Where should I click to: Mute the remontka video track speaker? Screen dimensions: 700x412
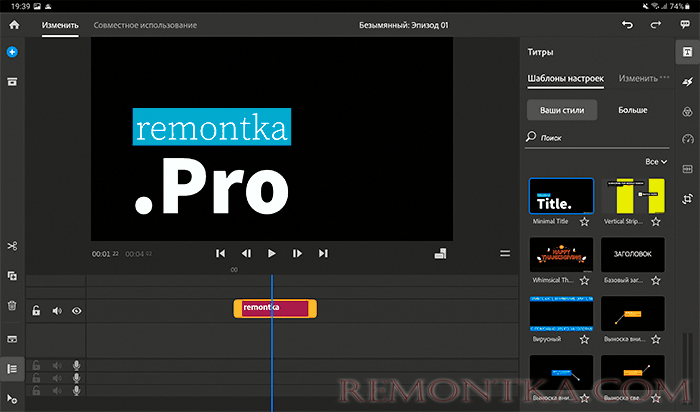click(57, 311)
